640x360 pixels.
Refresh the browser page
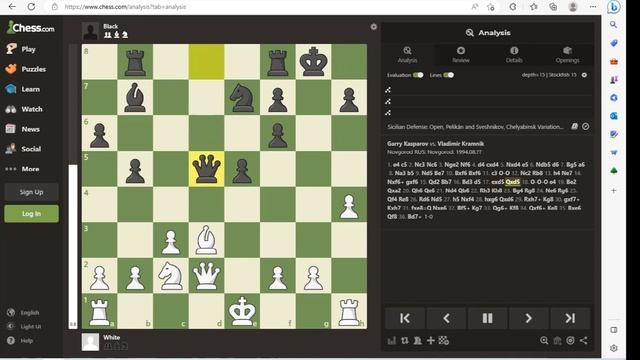[31, 7]
